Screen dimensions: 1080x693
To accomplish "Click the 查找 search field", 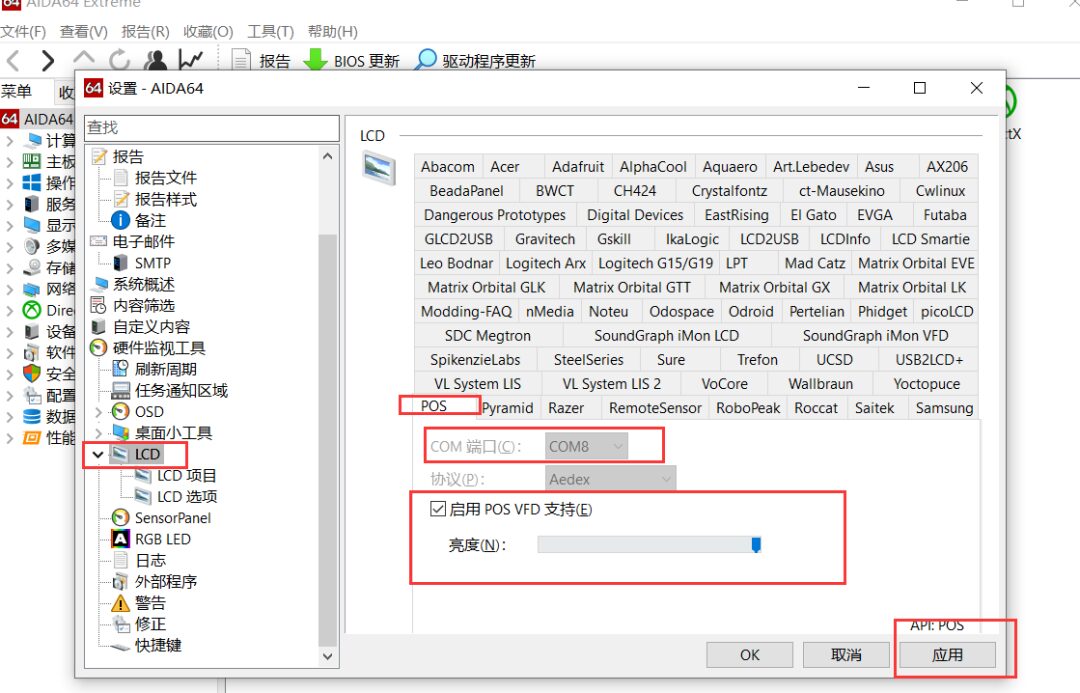I will (212, 127).
